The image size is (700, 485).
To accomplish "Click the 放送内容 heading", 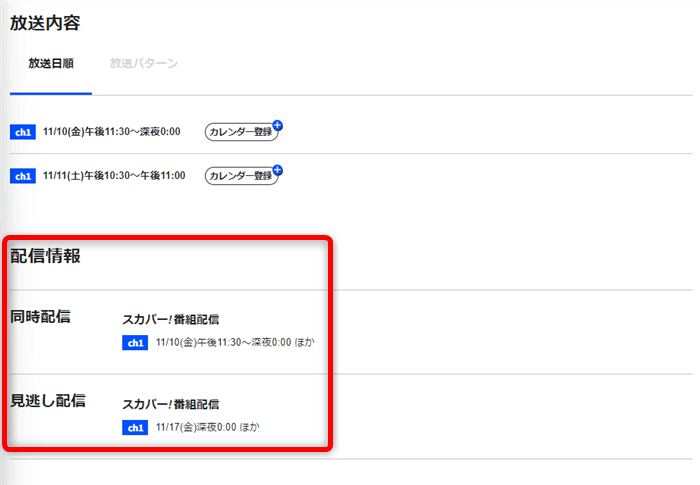I will [45, 23].
